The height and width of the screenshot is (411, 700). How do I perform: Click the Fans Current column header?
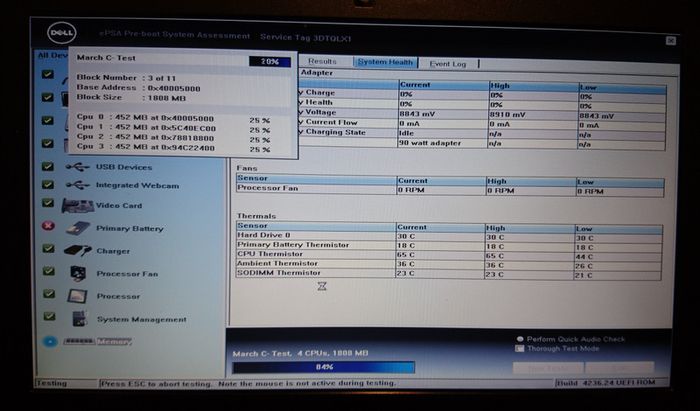[441, 181]
